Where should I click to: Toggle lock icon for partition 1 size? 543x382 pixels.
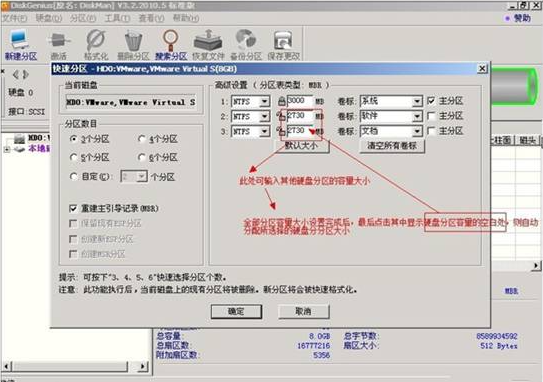click(282, 101)
